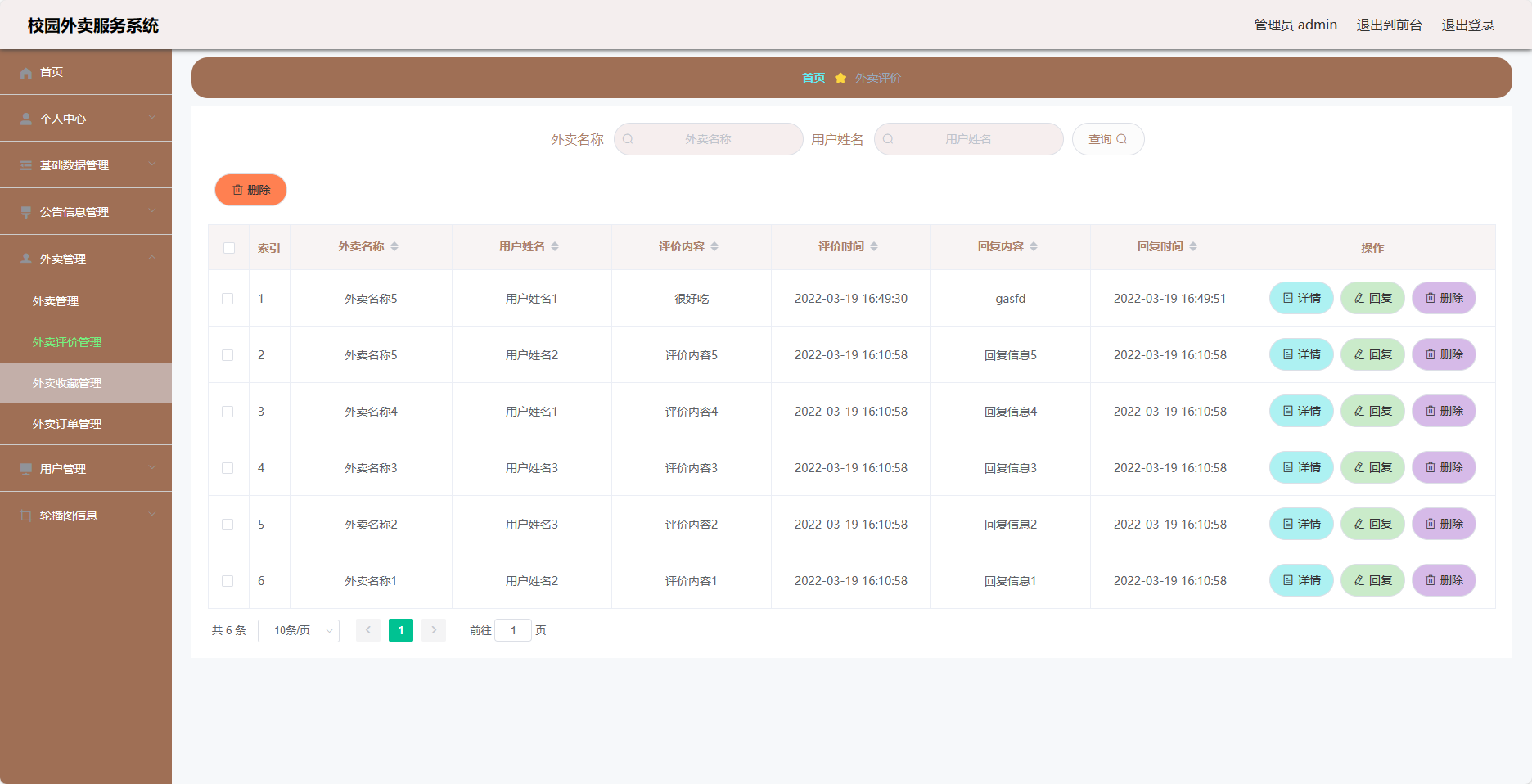This screenshot has height=784, width=1532.
Task: Check the row 1 checkbox (很好吃)
Action: pos(228,299)
